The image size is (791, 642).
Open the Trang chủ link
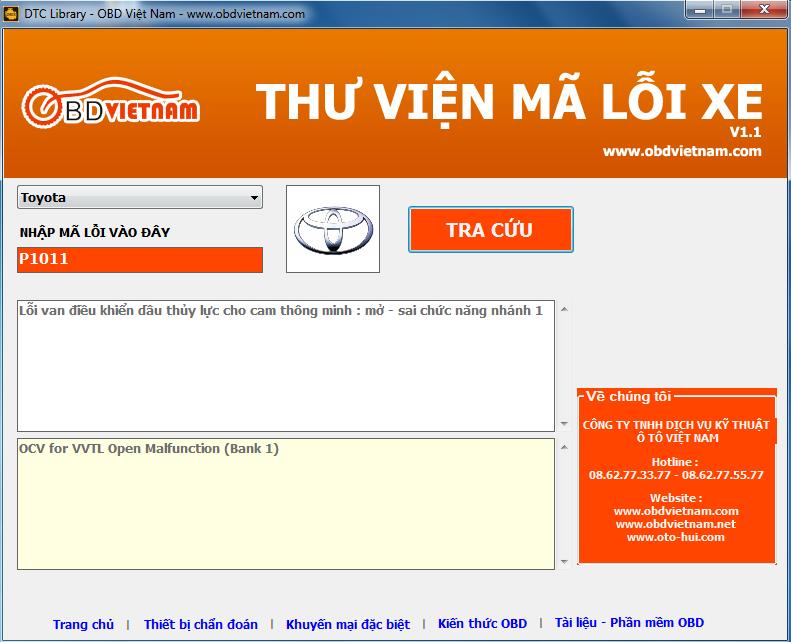pos(83,624)
